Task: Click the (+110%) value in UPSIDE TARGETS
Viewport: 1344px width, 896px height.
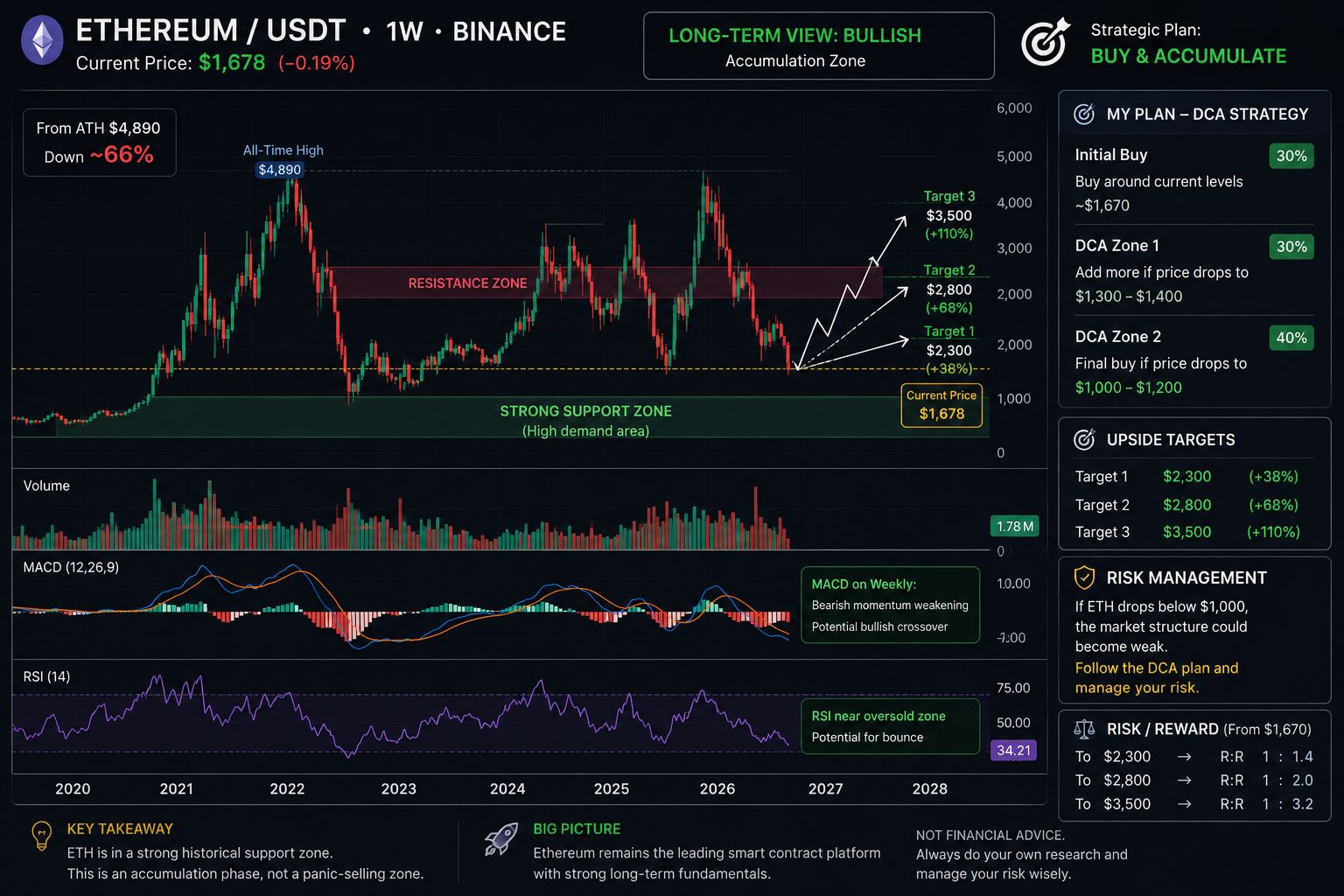Action: tap(1273, 532)
